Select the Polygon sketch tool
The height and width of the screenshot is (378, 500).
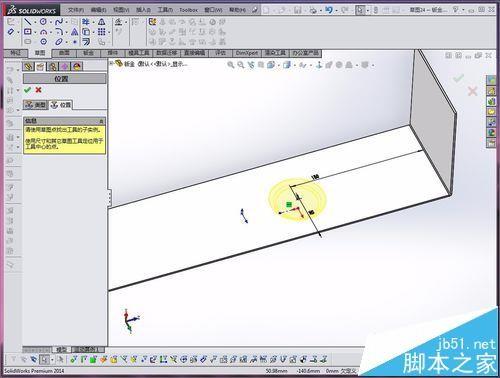43,42
